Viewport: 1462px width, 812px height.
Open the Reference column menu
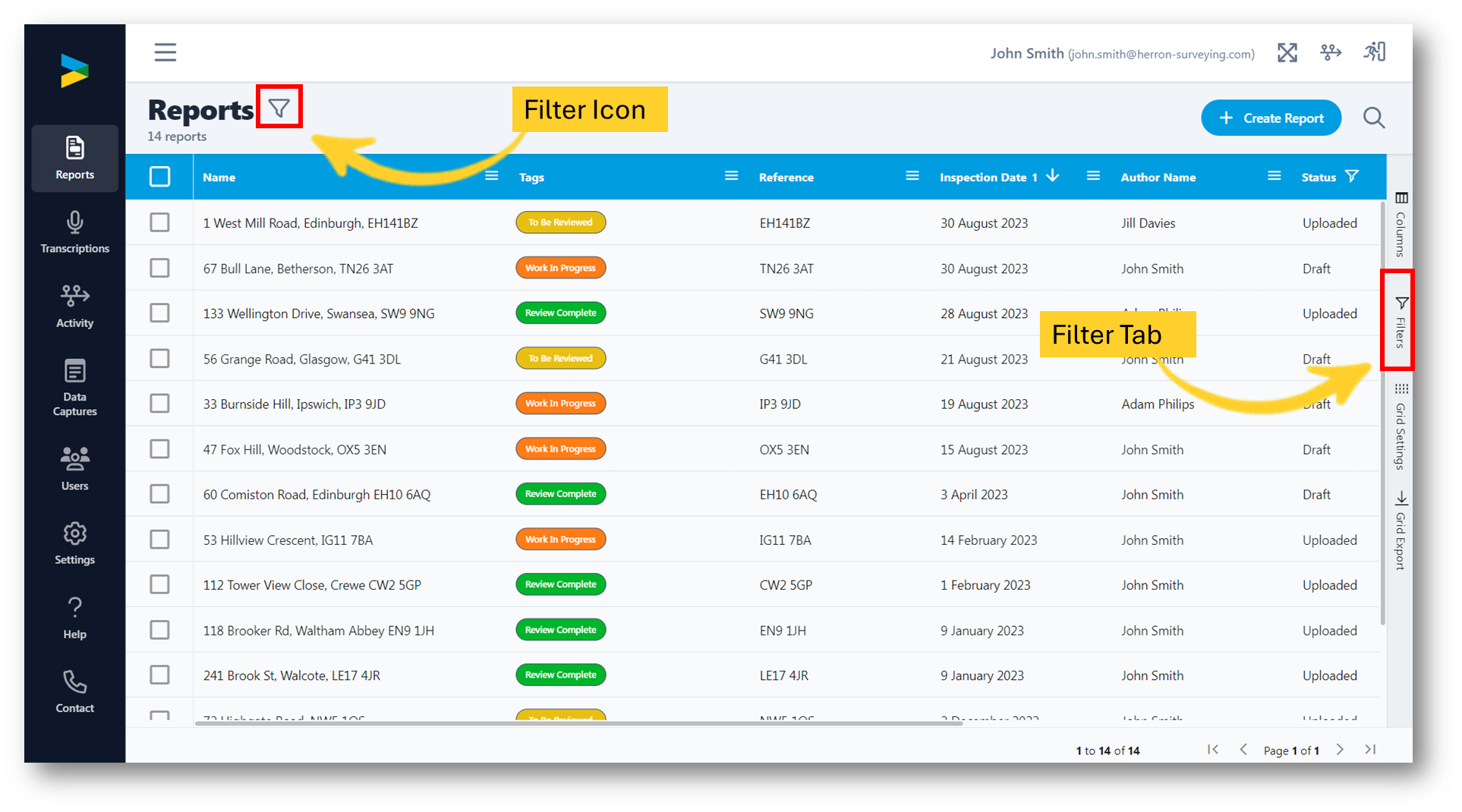[912, 176]
